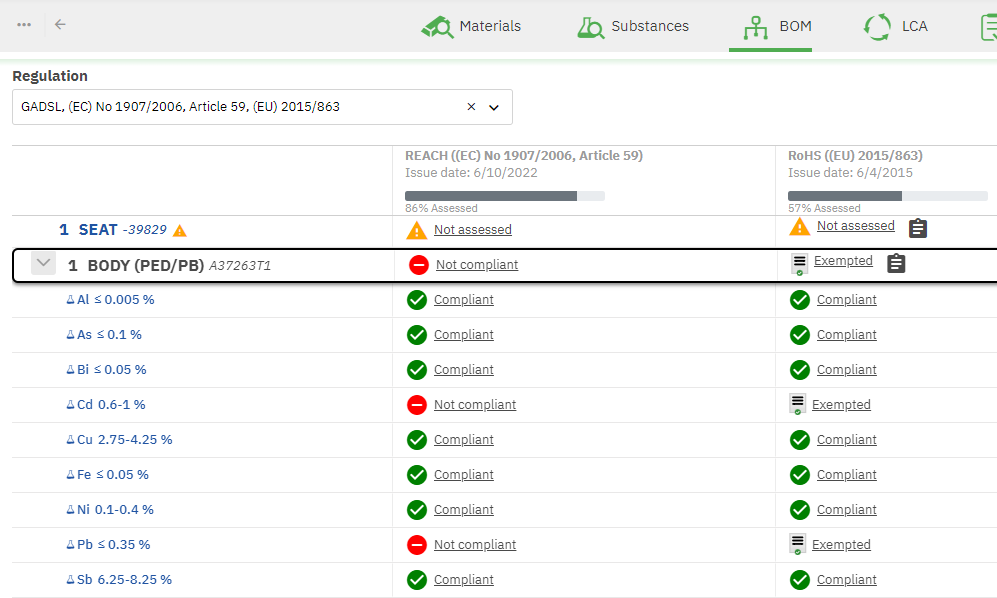997x598 pixels.
Task: Click the green compliant checkmark for Al REACH
Action: coord(417,300)
